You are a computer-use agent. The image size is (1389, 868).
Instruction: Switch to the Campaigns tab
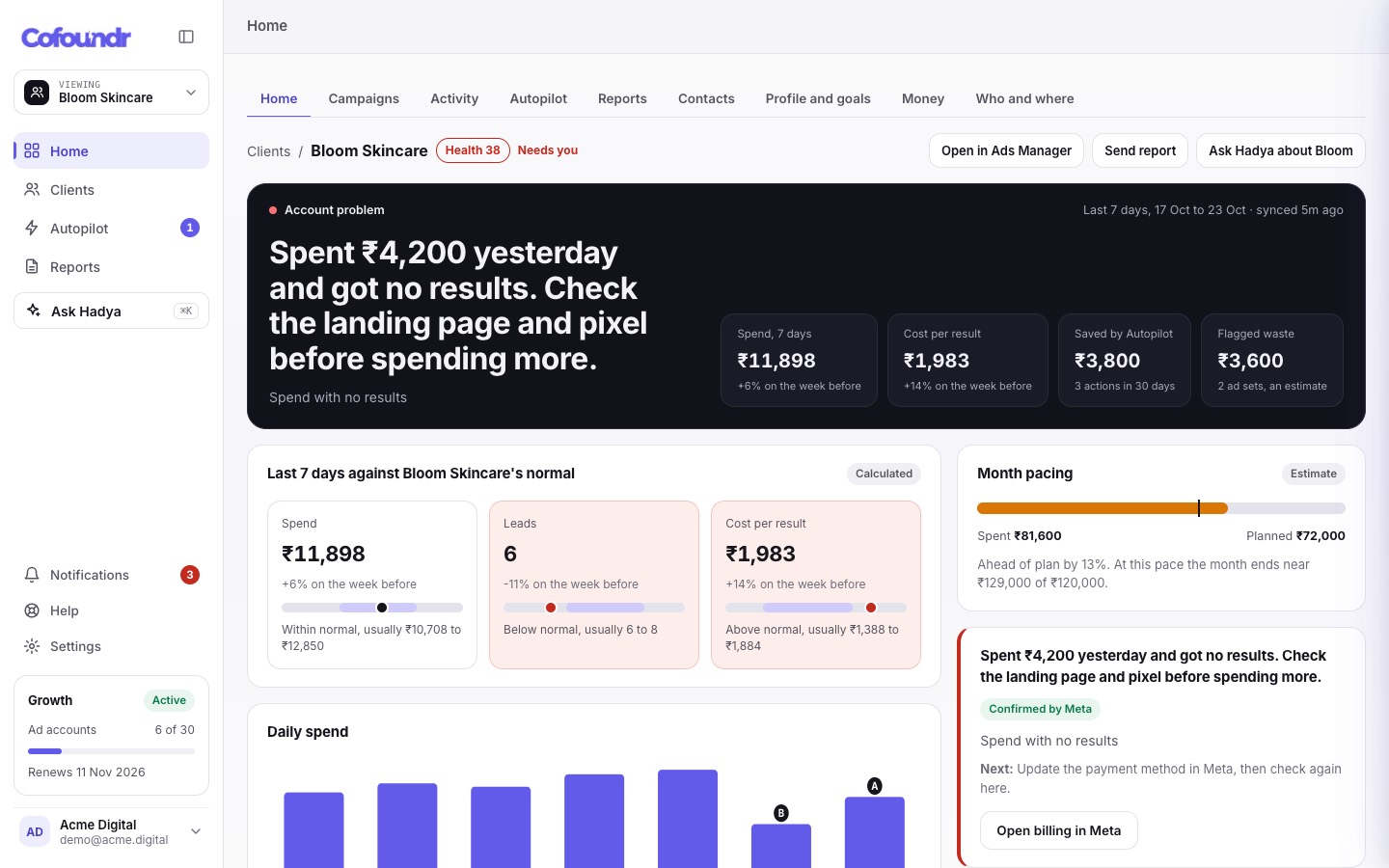[x=364, y=98]
